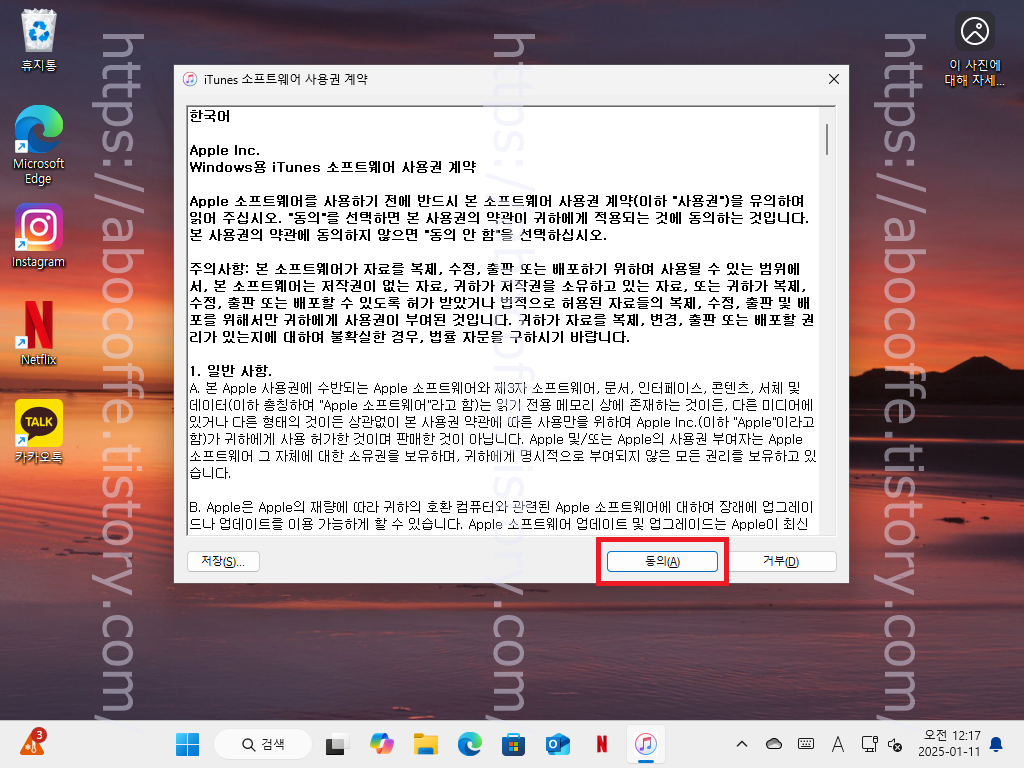Click the muted volume tray icon

[x=895, y=744]
